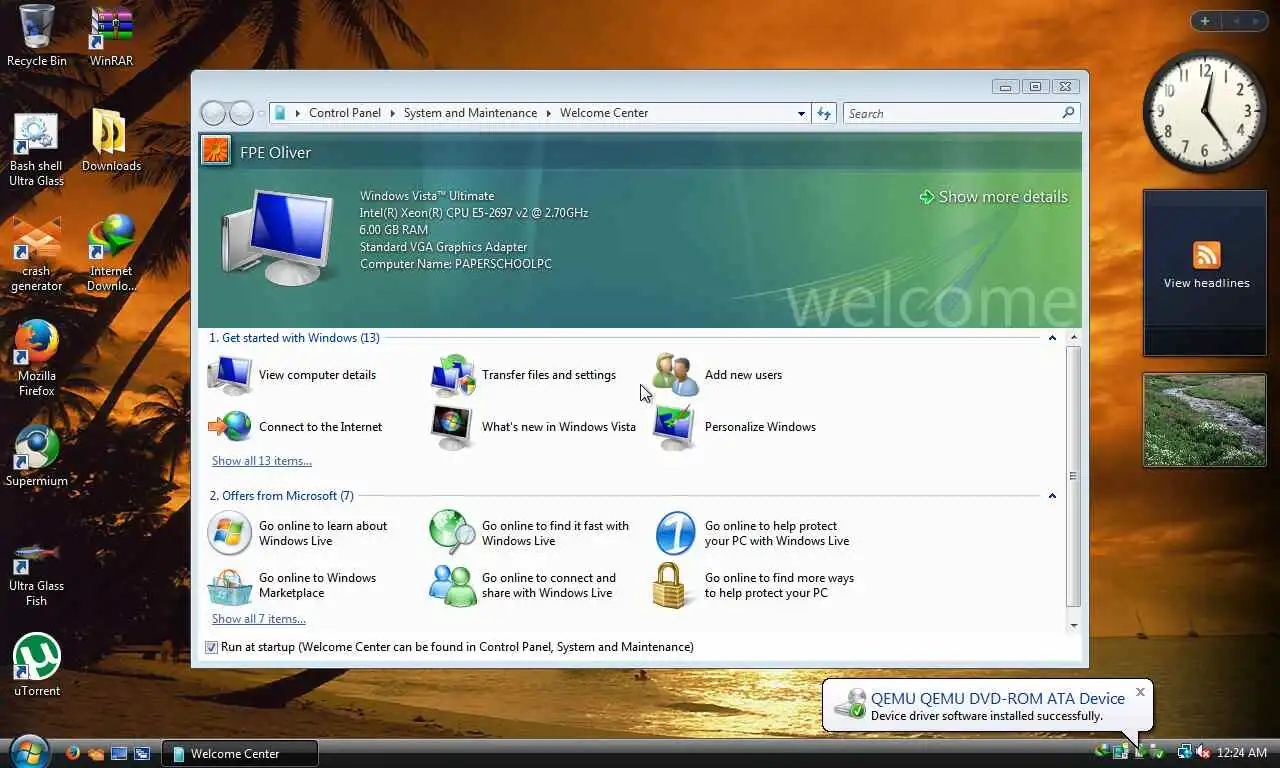This screenshot has width=1280, height=768.
Task: Click Switch between windows Quick Launch icon
Action: (x=142, y=753)
